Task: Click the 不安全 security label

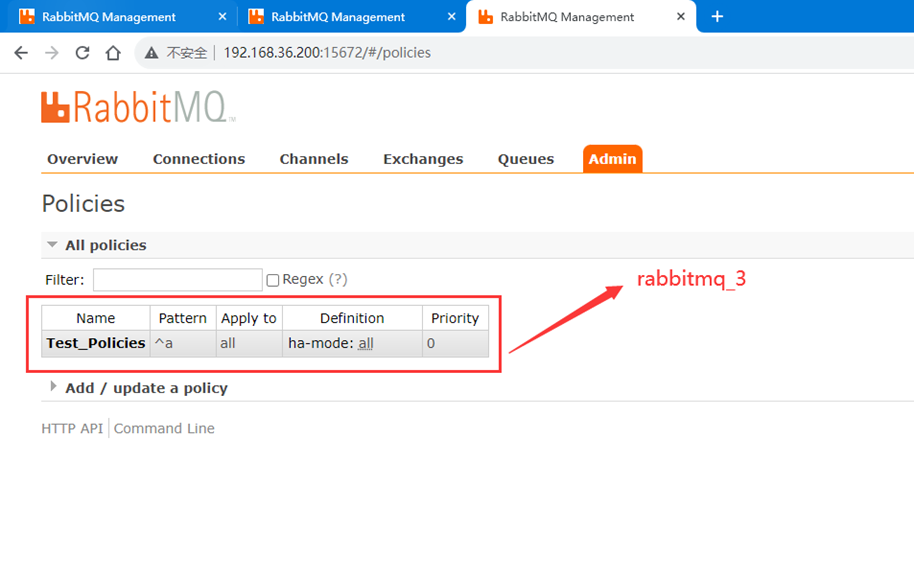Action: [x=187, y=53]
